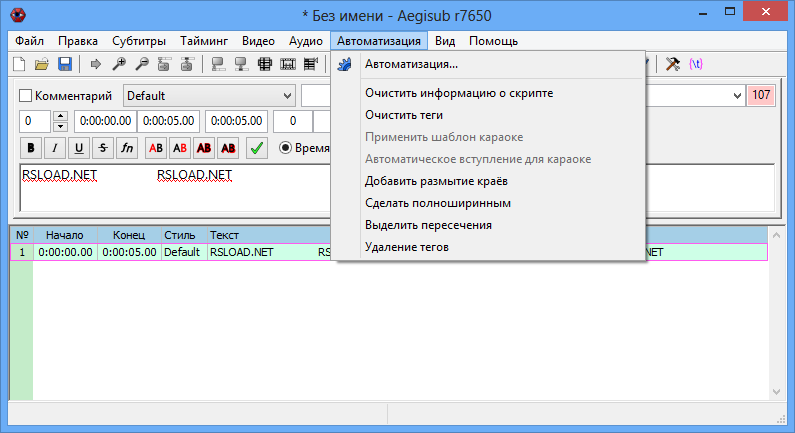Choose the Автоматизация... menu entry

[x=489, y=64]
